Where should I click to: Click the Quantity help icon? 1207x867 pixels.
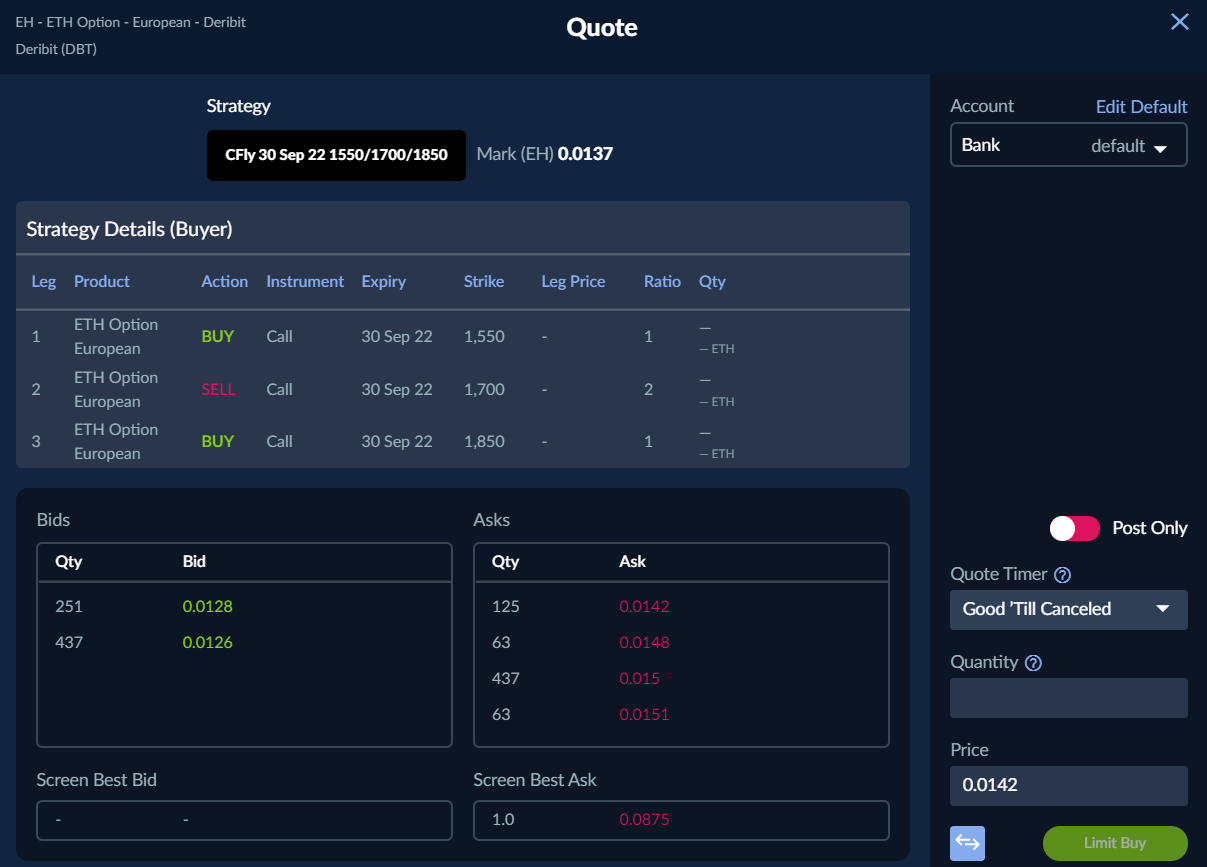point(1034,663)
